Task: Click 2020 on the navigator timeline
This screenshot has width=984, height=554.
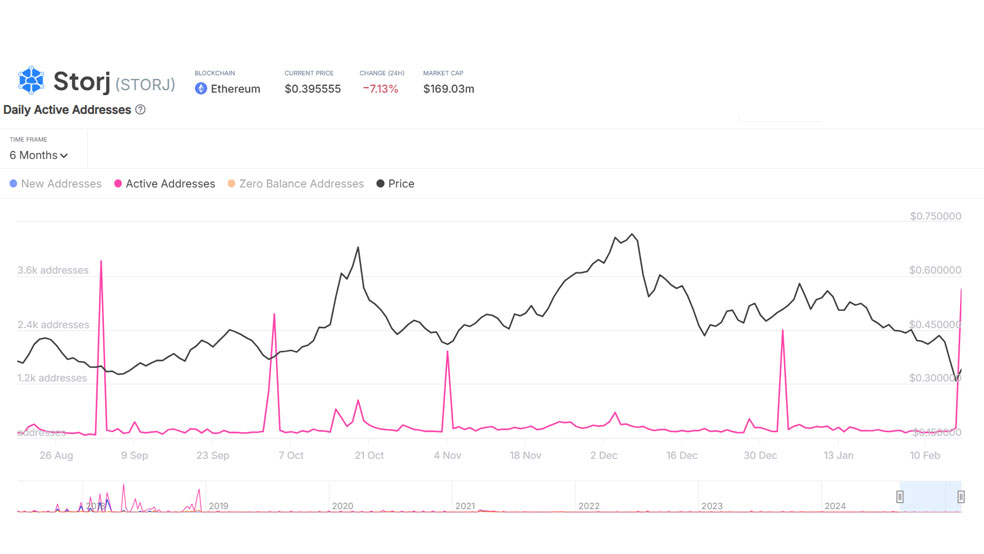Action: (x=343, y=506)
